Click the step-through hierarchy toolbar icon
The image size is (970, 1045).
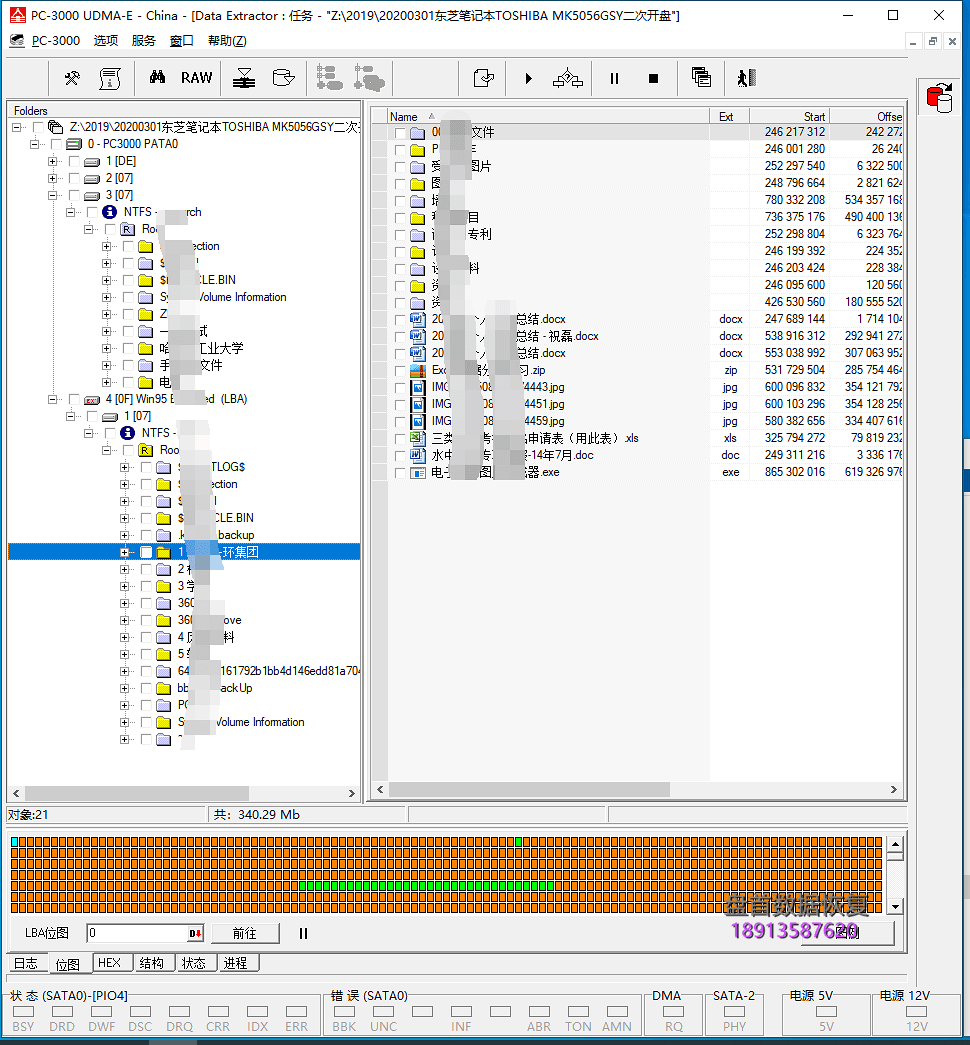(568, 78)
